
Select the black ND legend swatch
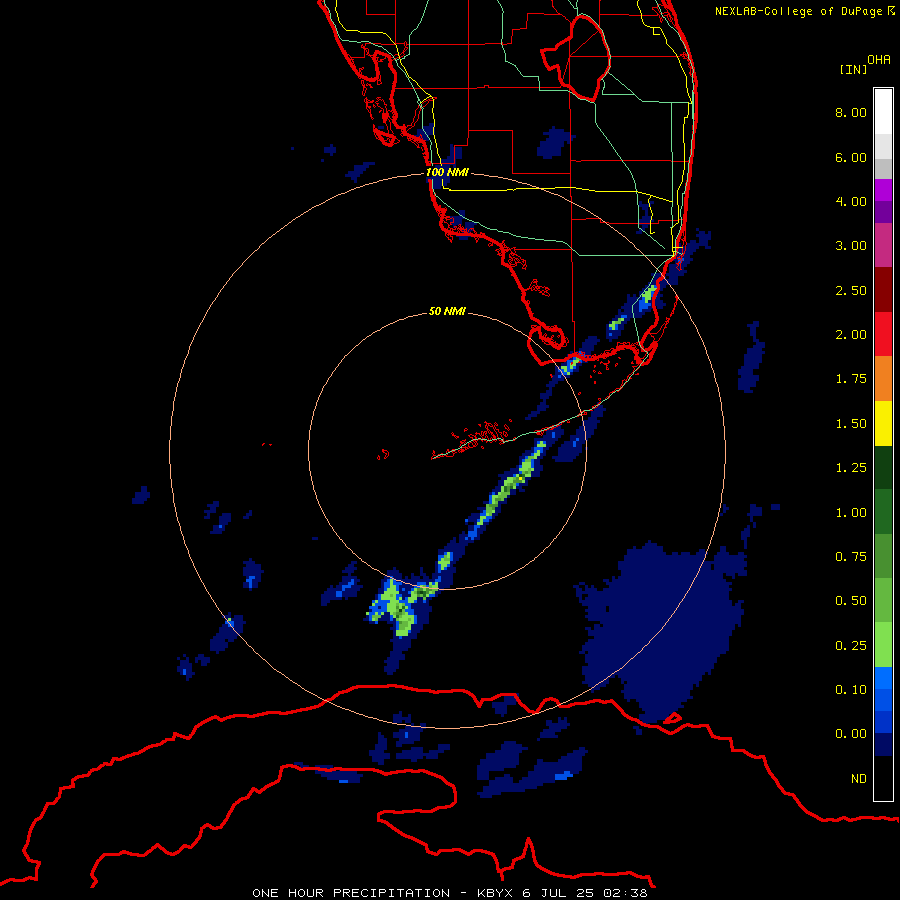pyautogui.click(x=883, y=778)
